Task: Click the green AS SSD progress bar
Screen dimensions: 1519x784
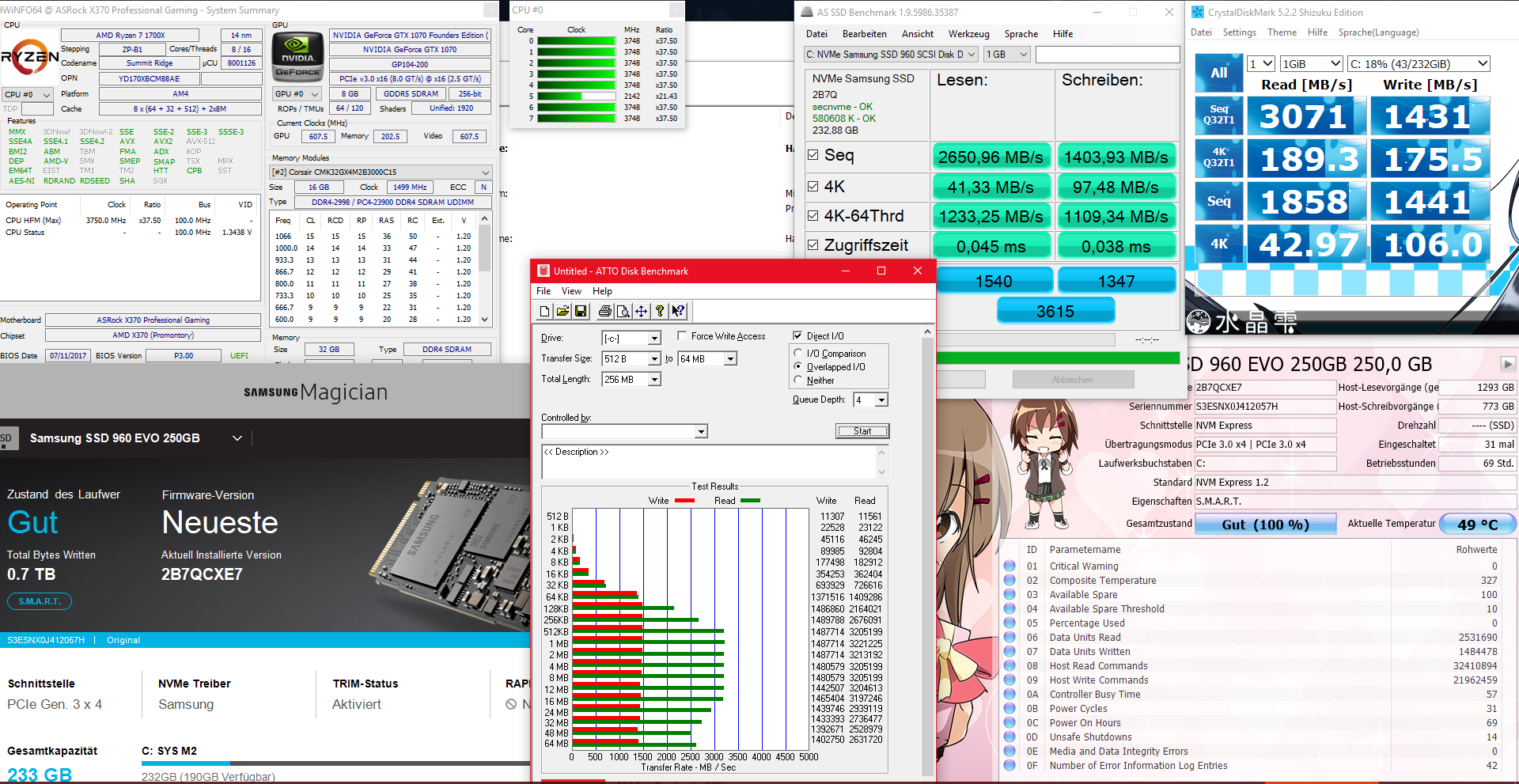Action: coord(1058,358)
